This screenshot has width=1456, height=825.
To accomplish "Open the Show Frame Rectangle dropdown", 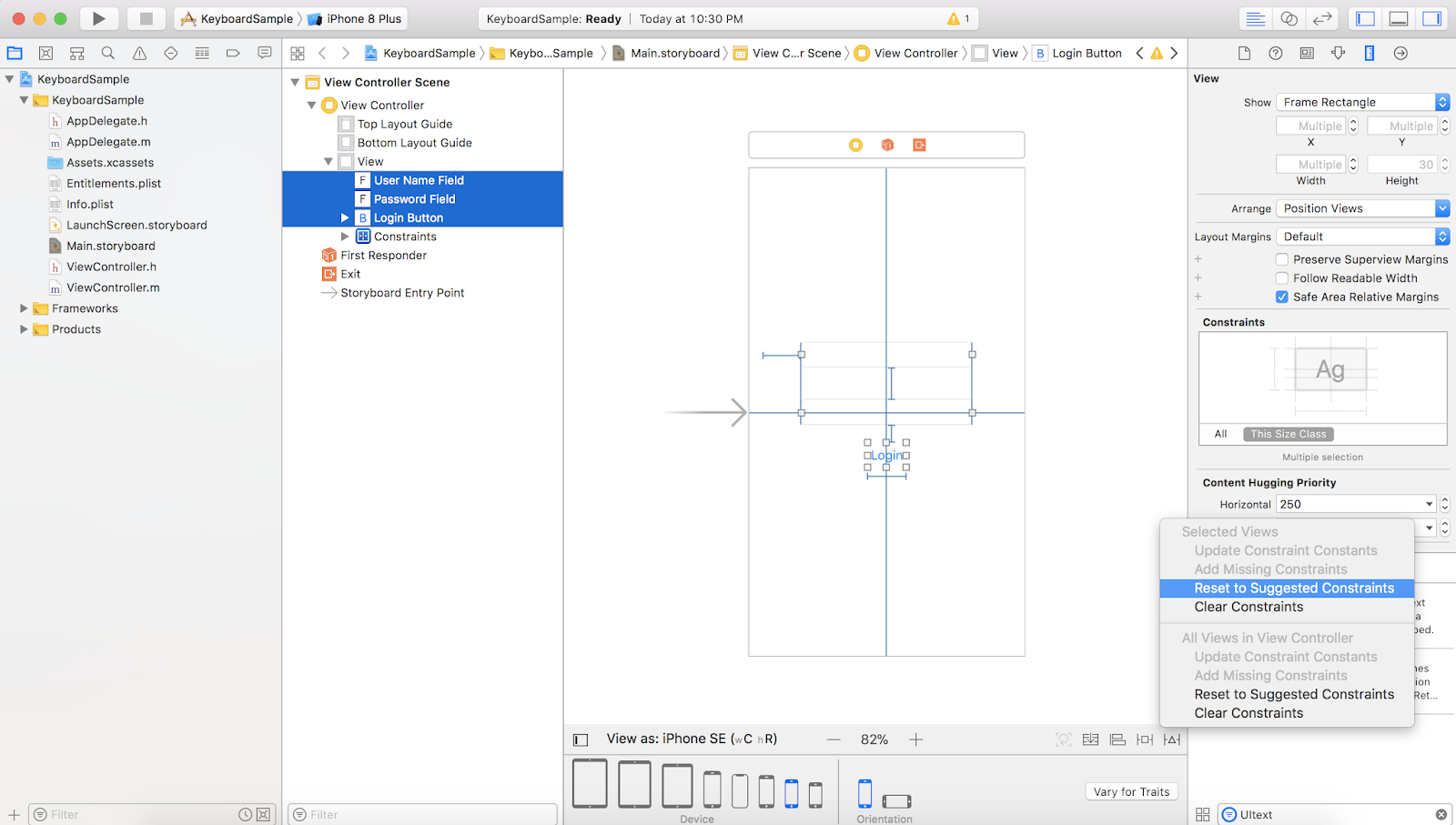I will [x=1360, y=101].
